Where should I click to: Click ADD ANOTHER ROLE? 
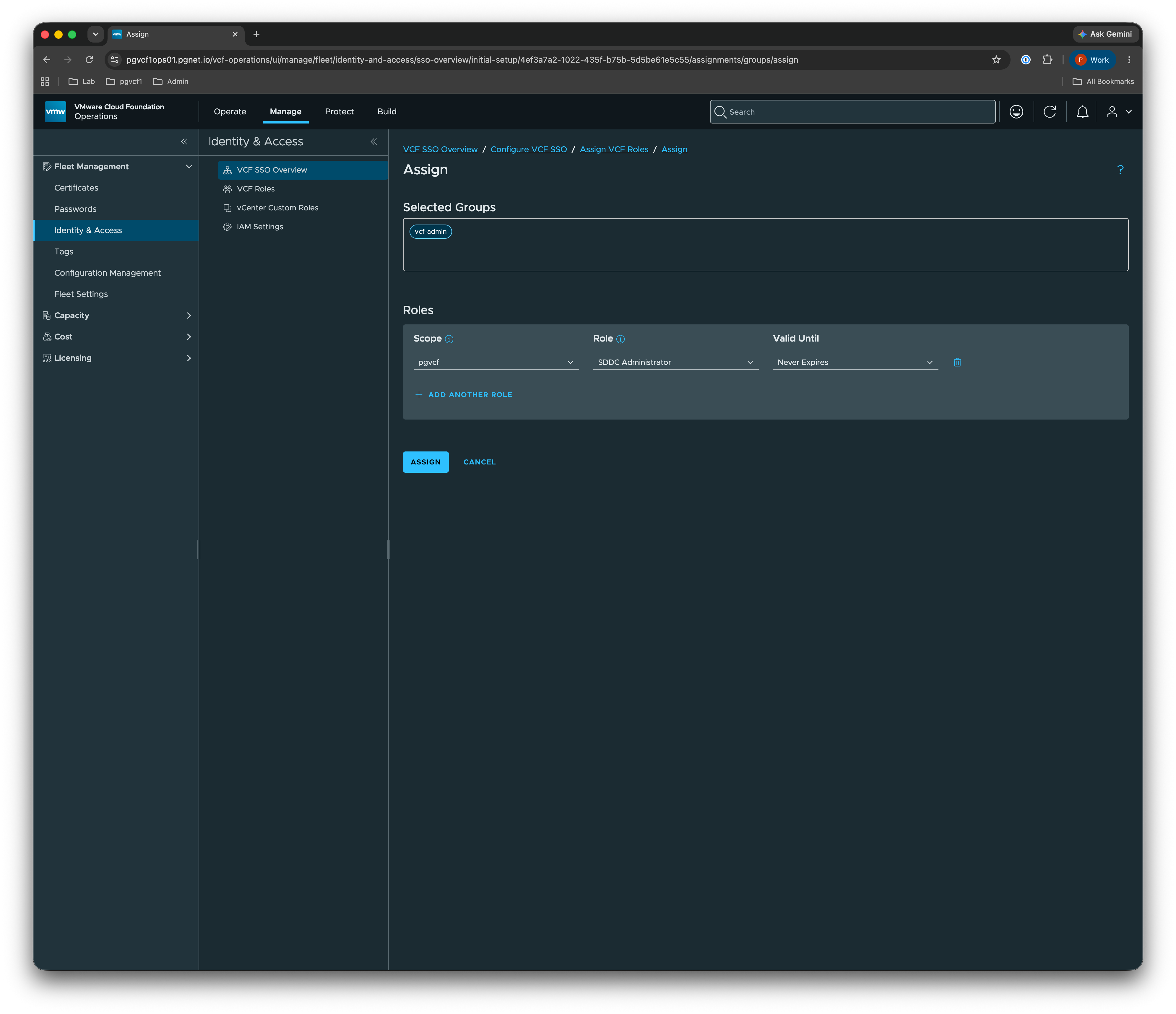(464, 394)
